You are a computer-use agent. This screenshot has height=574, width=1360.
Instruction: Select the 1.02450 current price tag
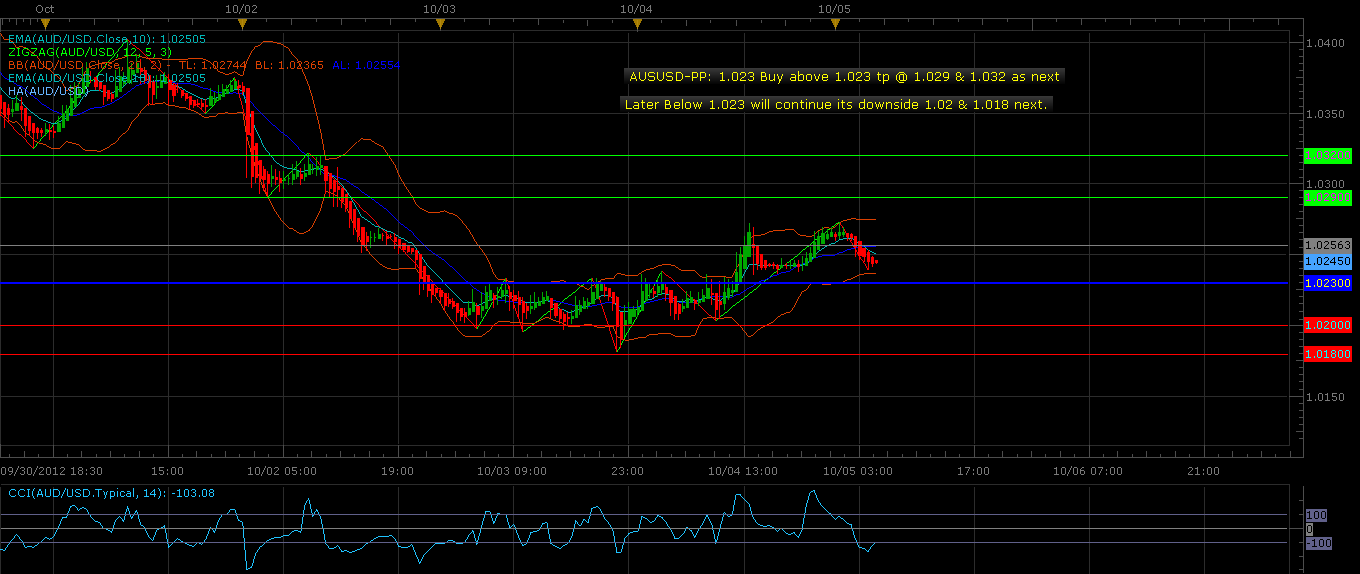(1329, 260)
